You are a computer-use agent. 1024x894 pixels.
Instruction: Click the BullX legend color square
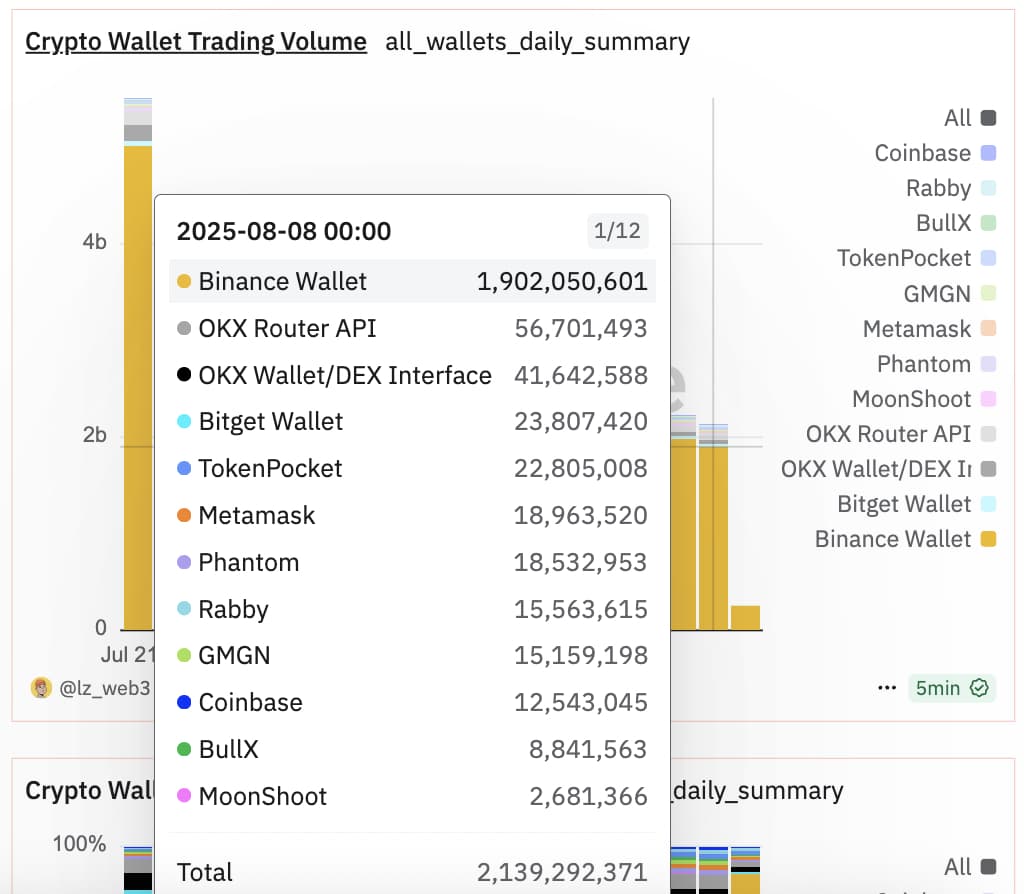(988, 223)
